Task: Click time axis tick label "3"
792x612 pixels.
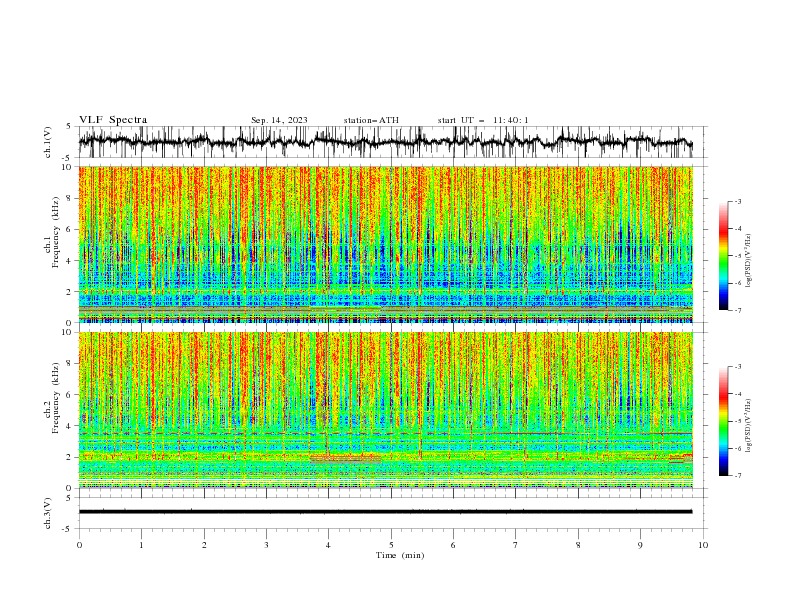Action: point(266,545)
